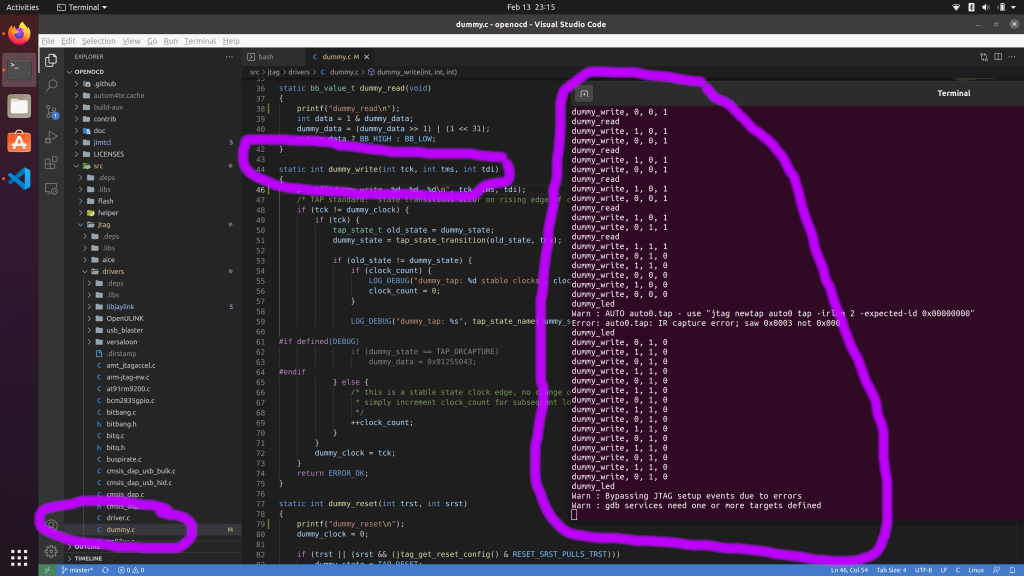Open the Remote Explorer view
Image resolution: width=1024 pixels, height=576 pixels.
pyautogui.click(x=51, y=189)
